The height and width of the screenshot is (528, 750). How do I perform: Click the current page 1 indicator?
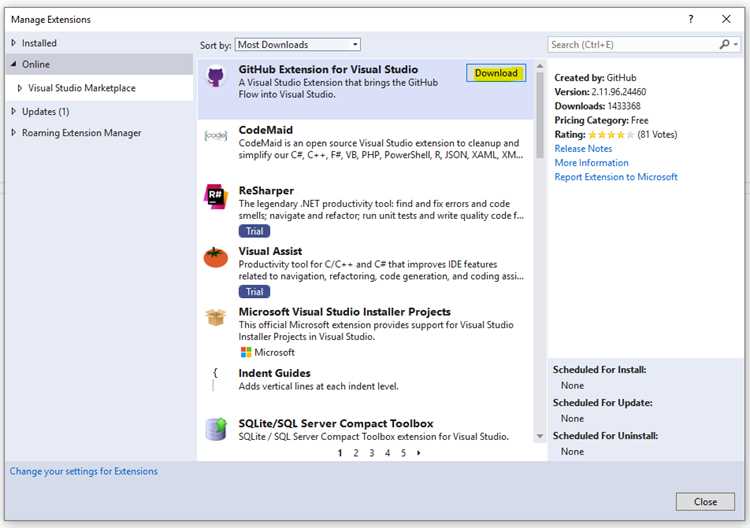340,453
